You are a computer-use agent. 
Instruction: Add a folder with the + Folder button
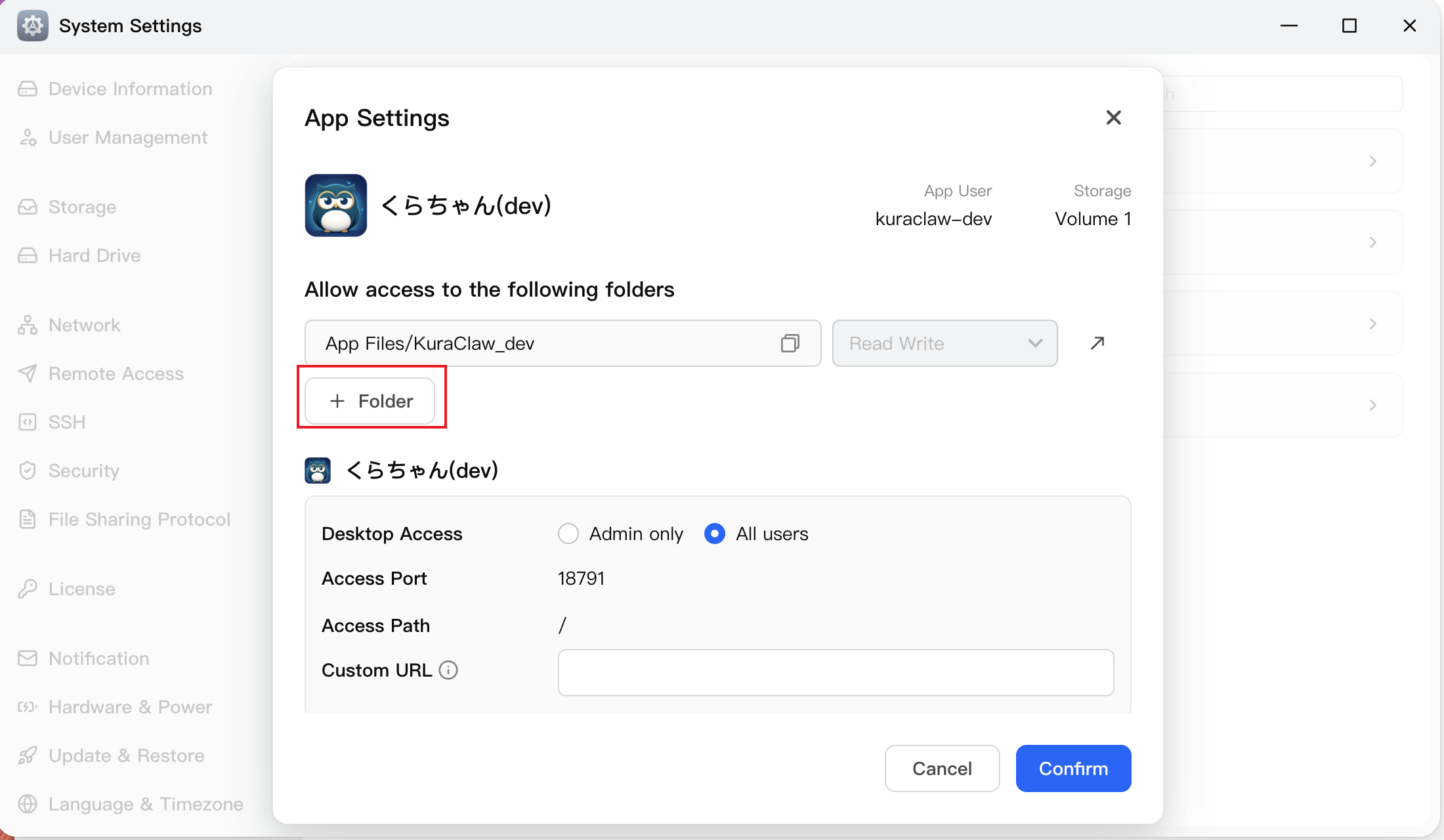pos(370,401)
